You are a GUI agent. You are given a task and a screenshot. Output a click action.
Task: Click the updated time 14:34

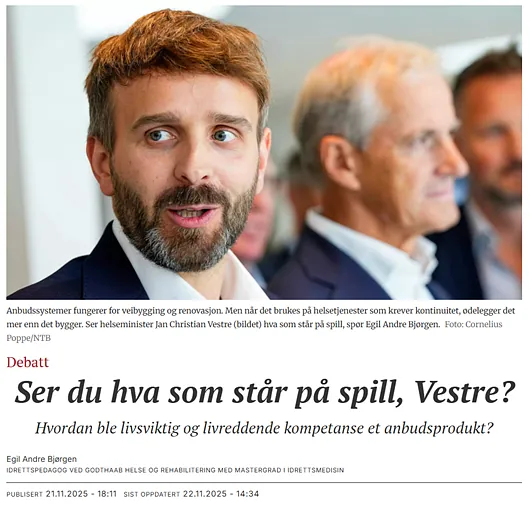(x=247, y=494)
